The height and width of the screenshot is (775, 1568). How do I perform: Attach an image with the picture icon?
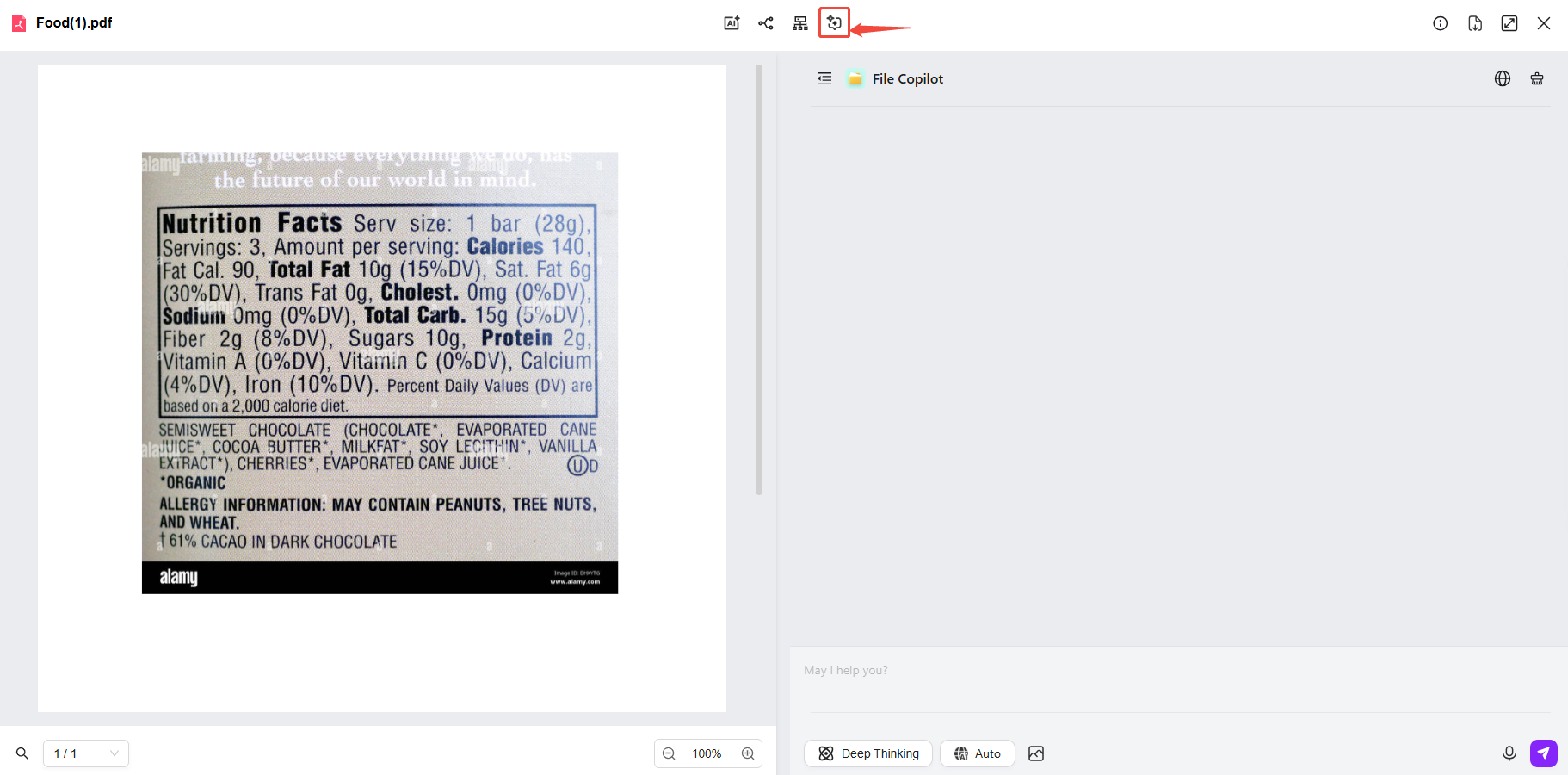(1036, 753)
